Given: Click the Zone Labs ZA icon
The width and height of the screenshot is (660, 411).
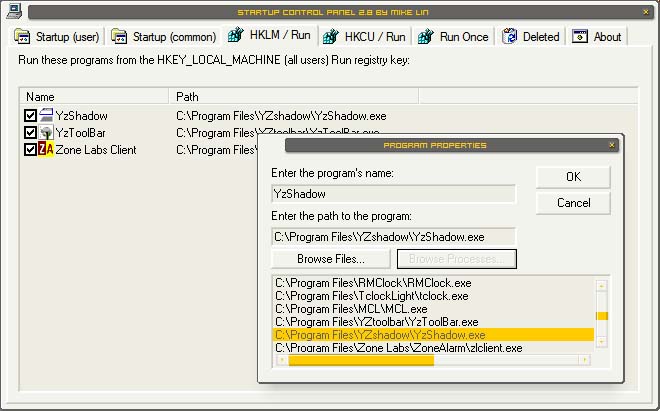Looking at the screenshot, I should point(46,149).
